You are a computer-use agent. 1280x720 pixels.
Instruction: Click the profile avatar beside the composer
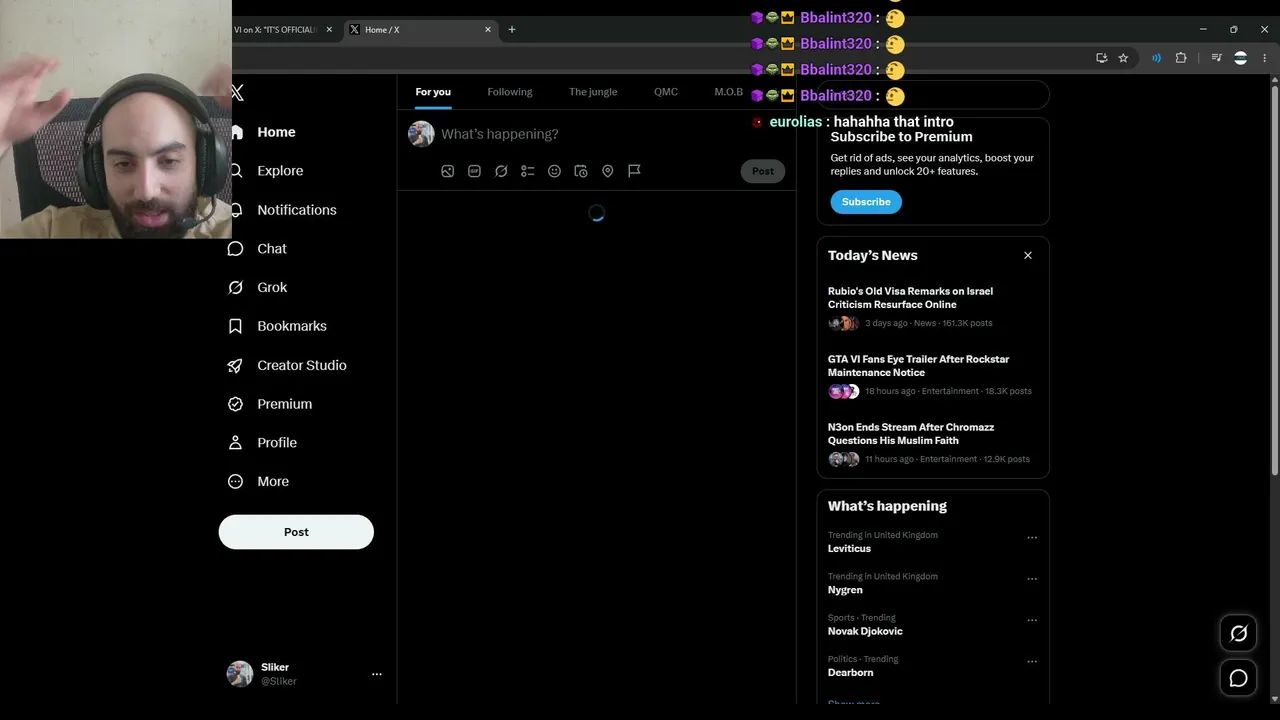click(421, 134)
